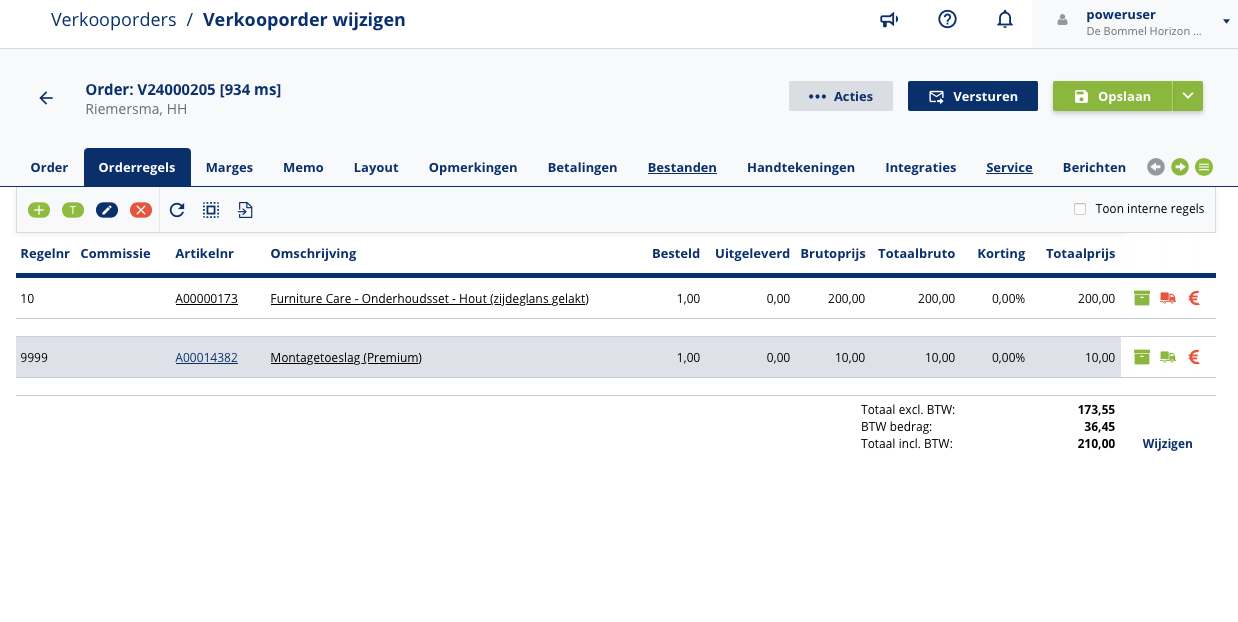Click the import document icon in toolbar
Viewport: 1238px width, 622px height.
pyautogui.click(x=245, y=210)
